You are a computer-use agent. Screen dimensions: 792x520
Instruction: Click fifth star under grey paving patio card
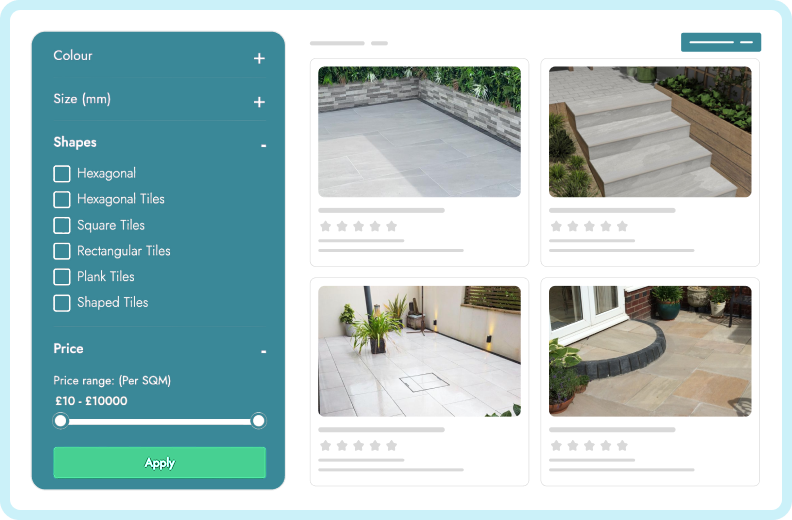pyautogui.click(x=391, y=226)
